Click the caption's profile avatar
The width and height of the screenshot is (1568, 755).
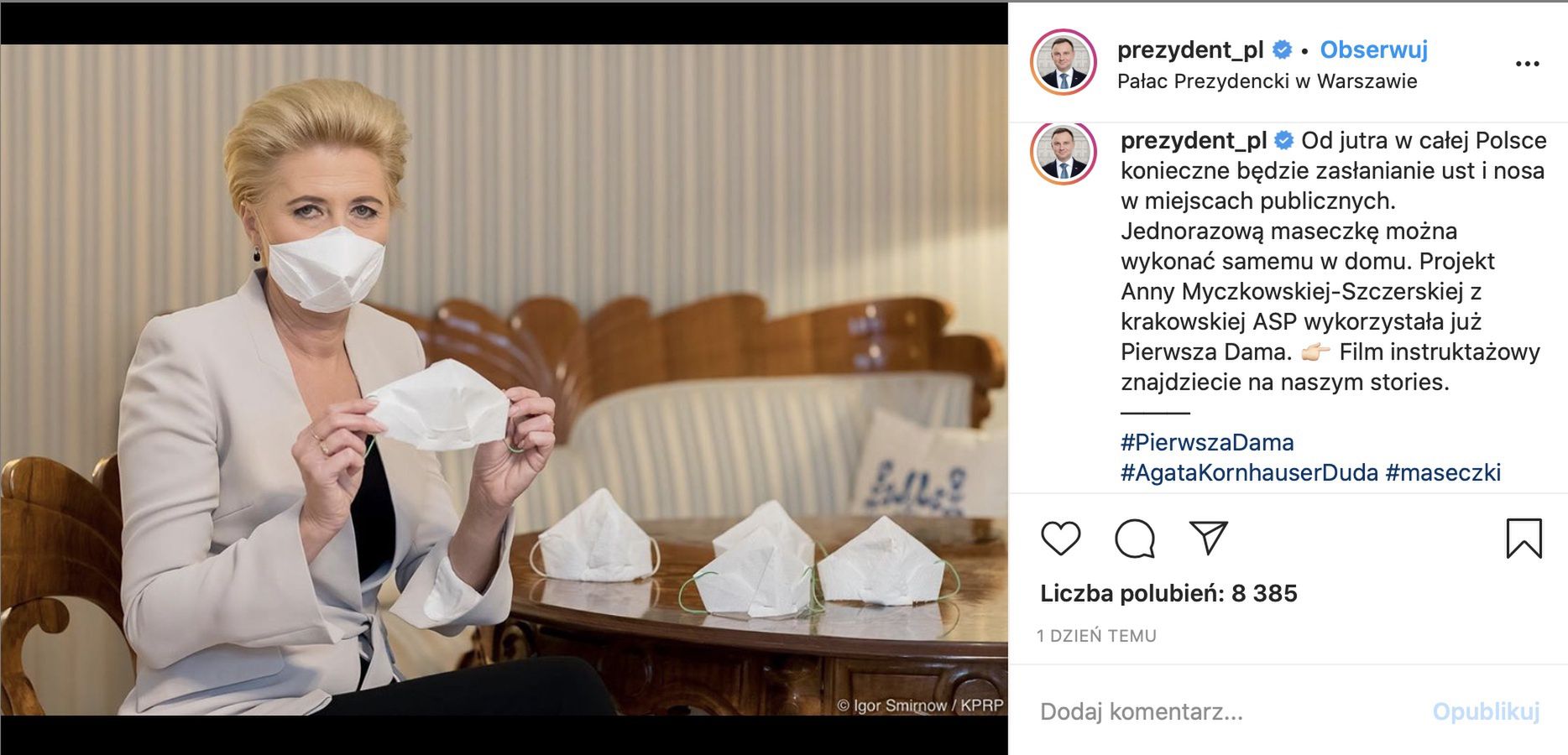1063,154
